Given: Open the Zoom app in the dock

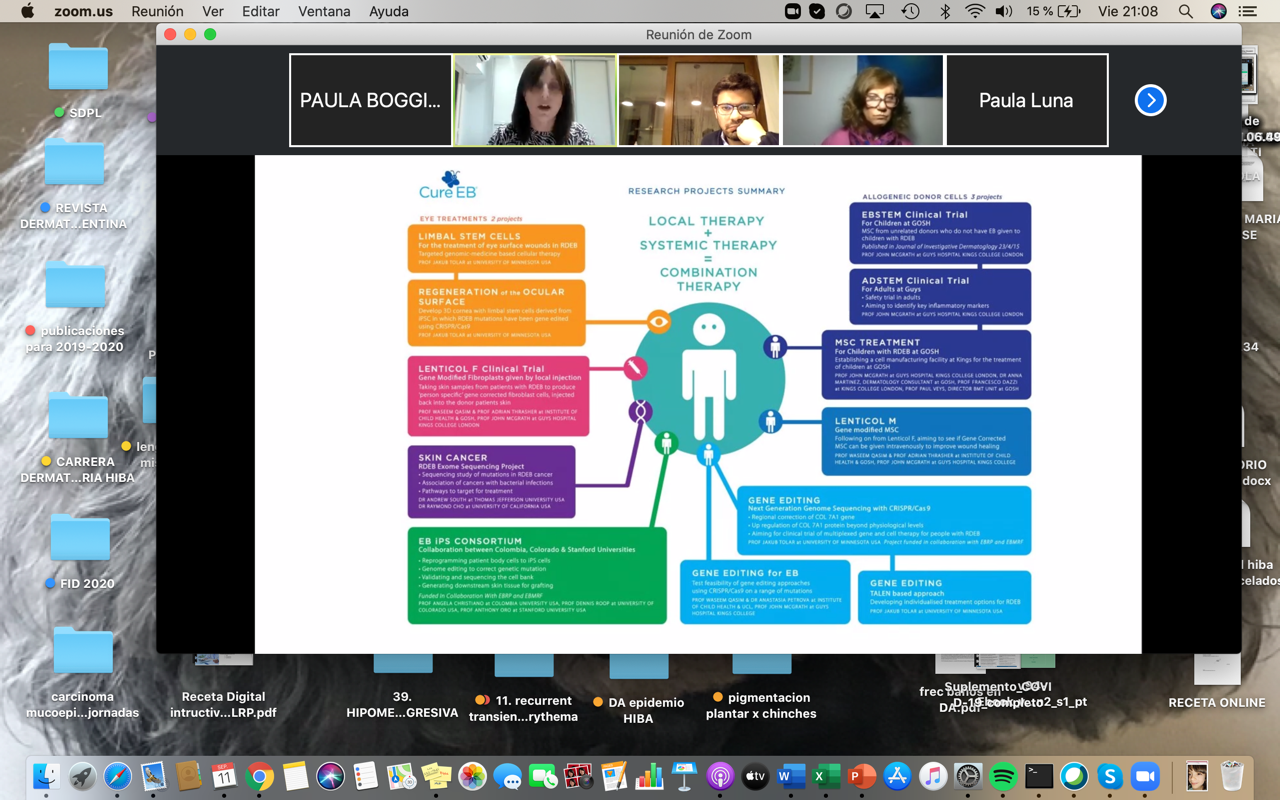Looking at the screenshot, I should click(x=1145, y=776).
